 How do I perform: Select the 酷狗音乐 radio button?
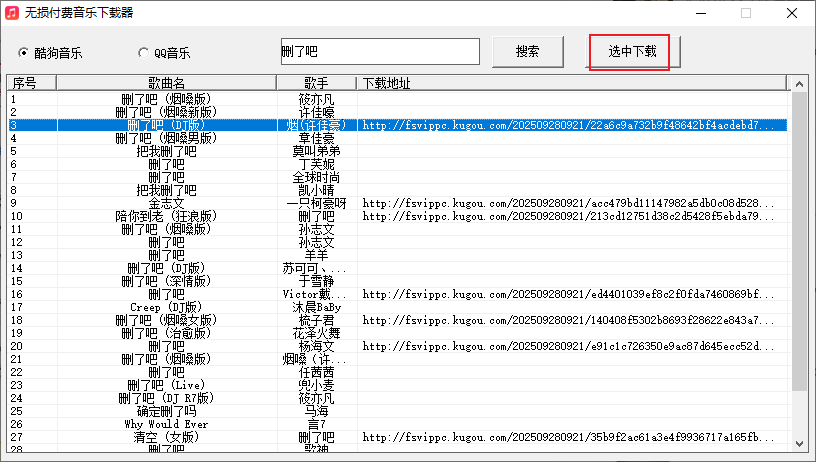point(50,53)
